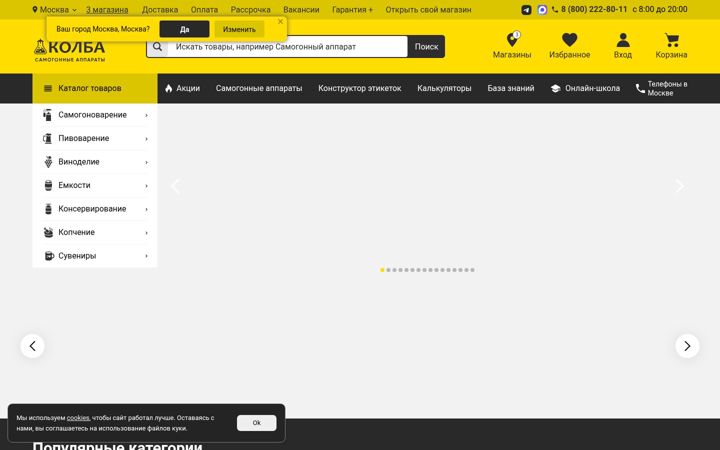Image resolution: width=720 pixels, height=450 pixels.
Task: Open Открыть свой магазин link
Action: 428,10
